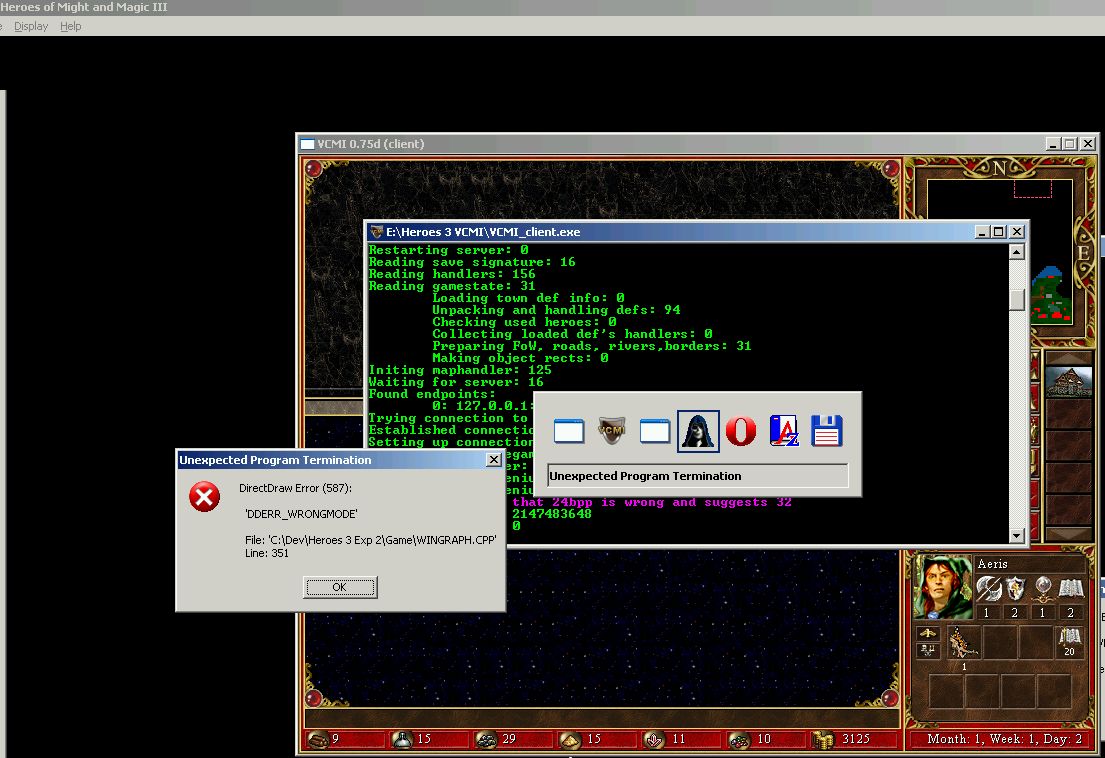Image resolution: width=1105 pixels, height=758 pixels.
Task: Select the Opera browser icon in switcher
Action: 741,431
